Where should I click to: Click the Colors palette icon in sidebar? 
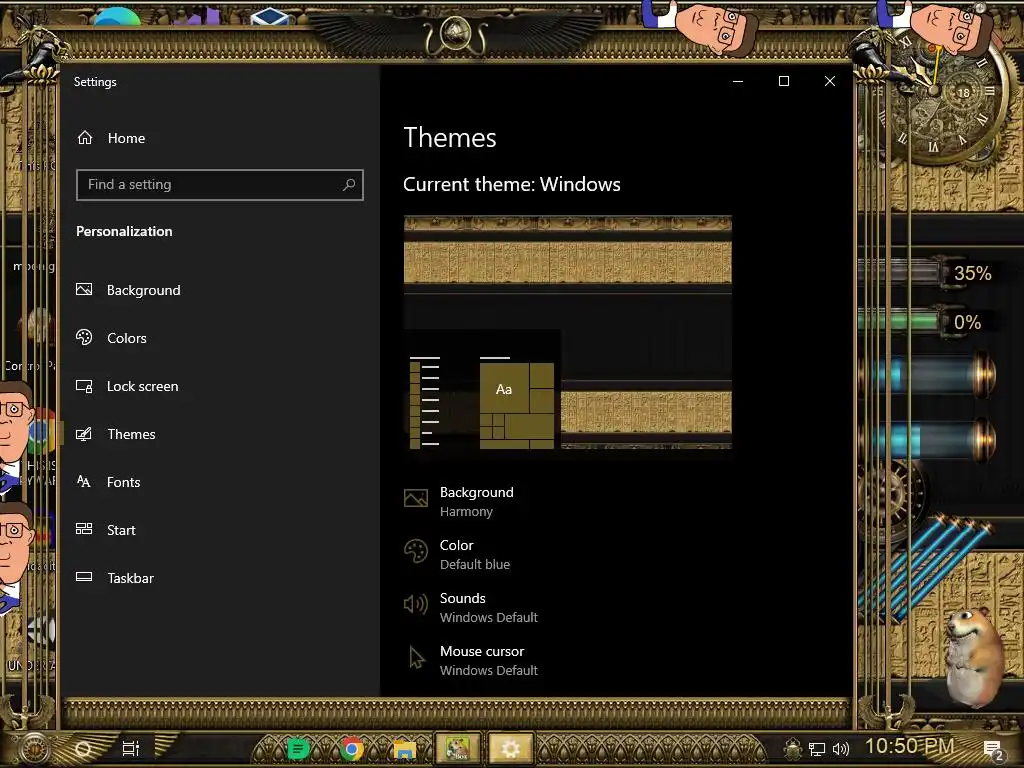click(x=84, y=337)
